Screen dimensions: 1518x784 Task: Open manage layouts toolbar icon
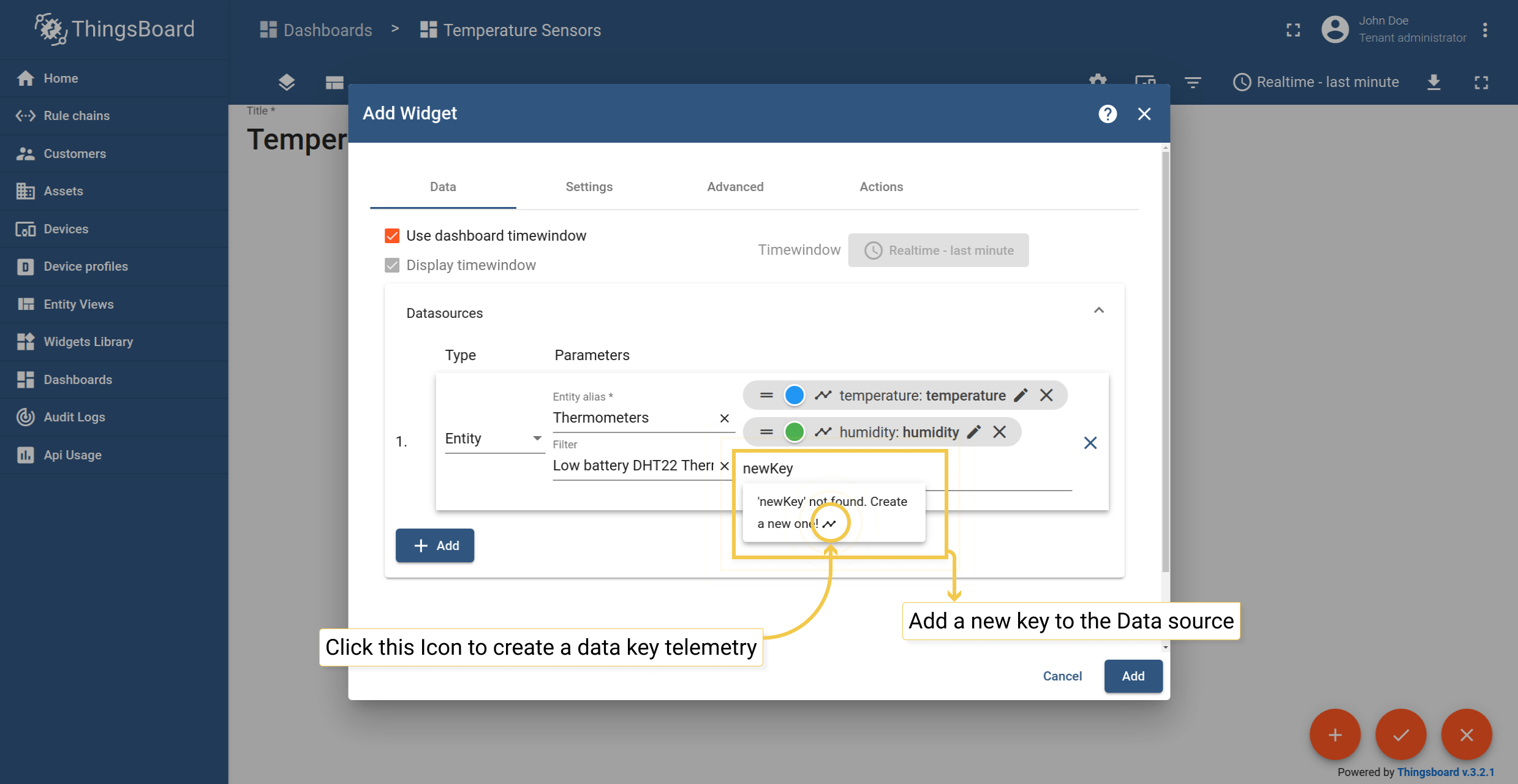point(334,82)
